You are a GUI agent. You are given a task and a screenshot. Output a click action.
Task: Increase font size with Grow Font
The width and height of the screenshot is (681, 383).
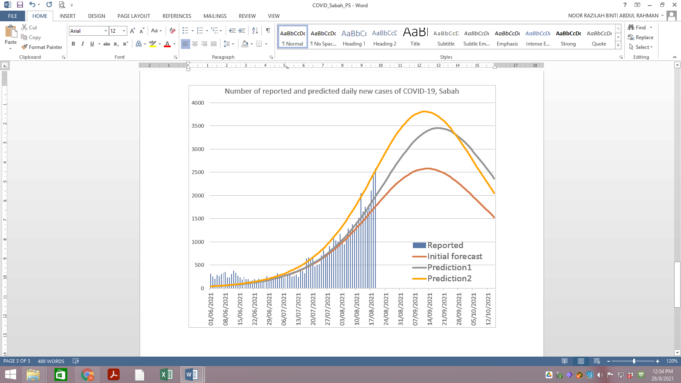(x=132, y=31)
